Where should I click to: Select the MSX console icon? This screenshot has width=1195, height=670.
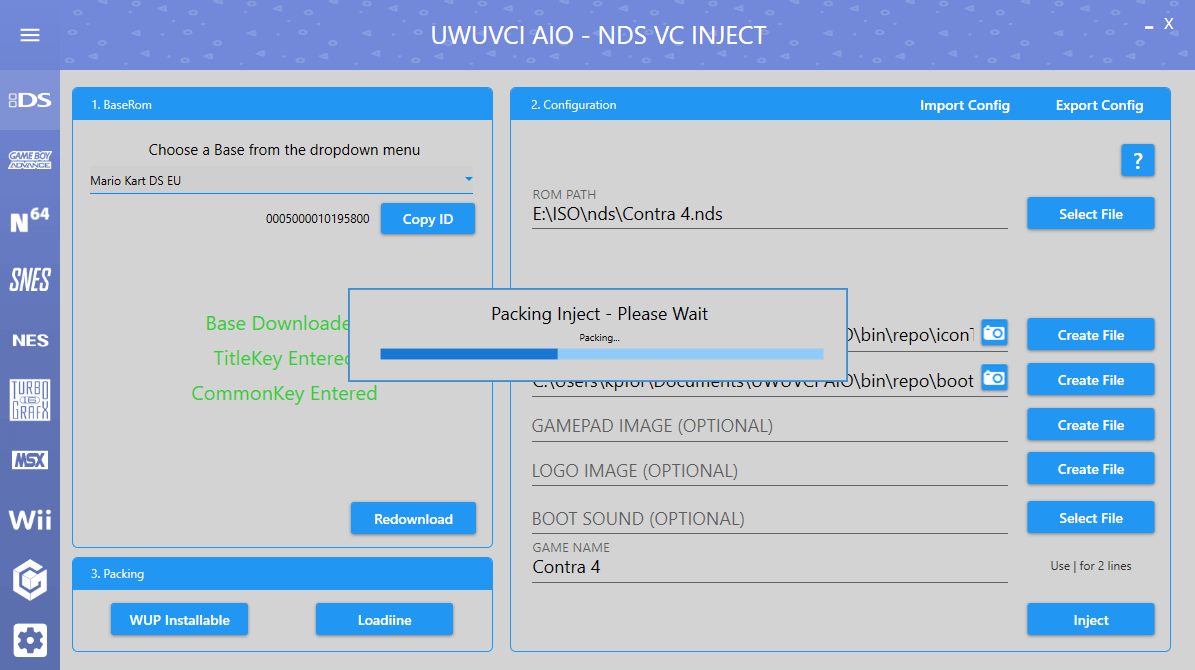click(29, 459)
